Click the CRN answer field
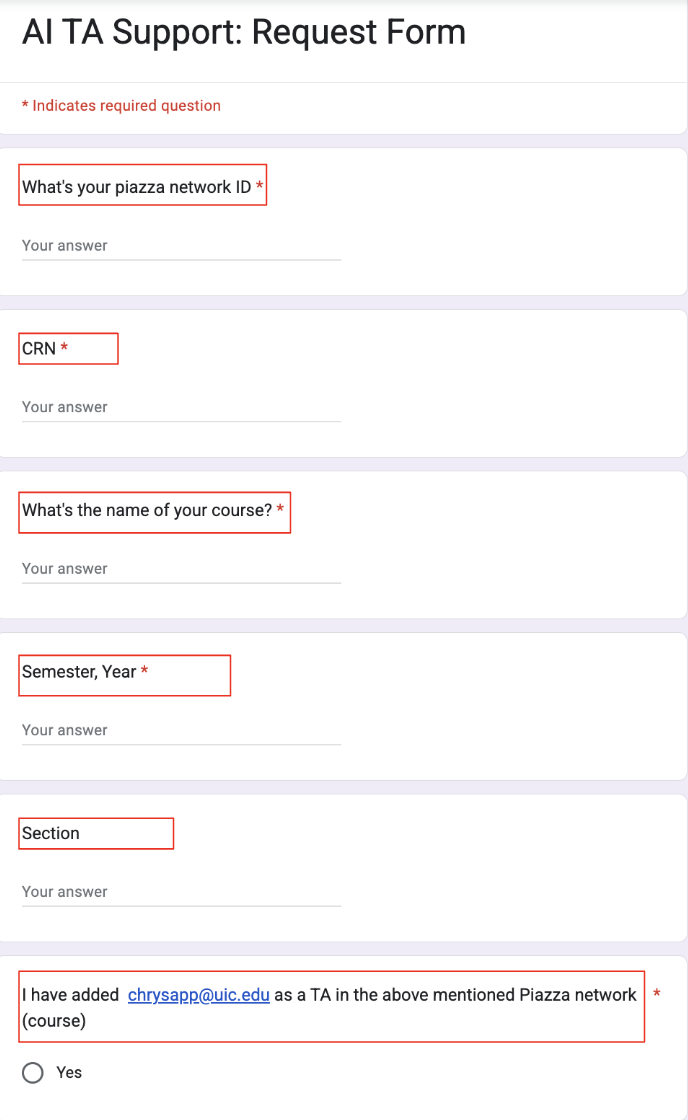 click(x=180, y=406)
